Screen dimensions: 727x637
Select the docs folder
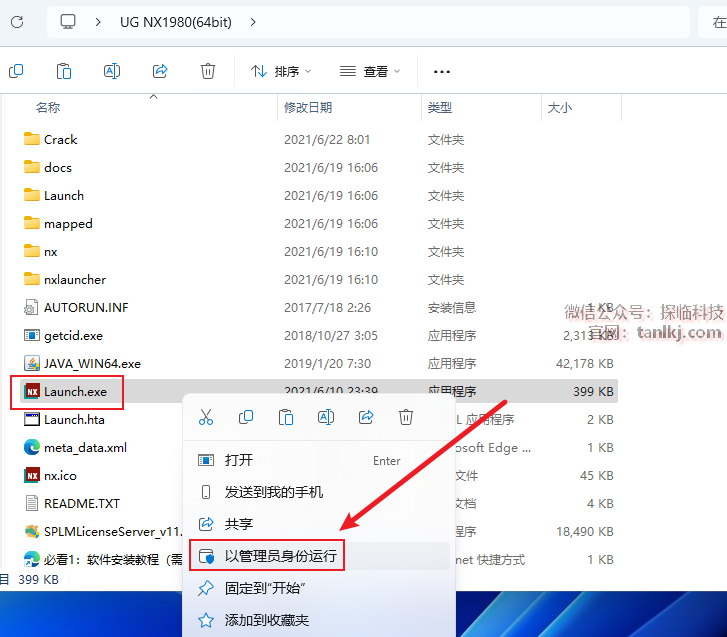click(x=57, y=167)
